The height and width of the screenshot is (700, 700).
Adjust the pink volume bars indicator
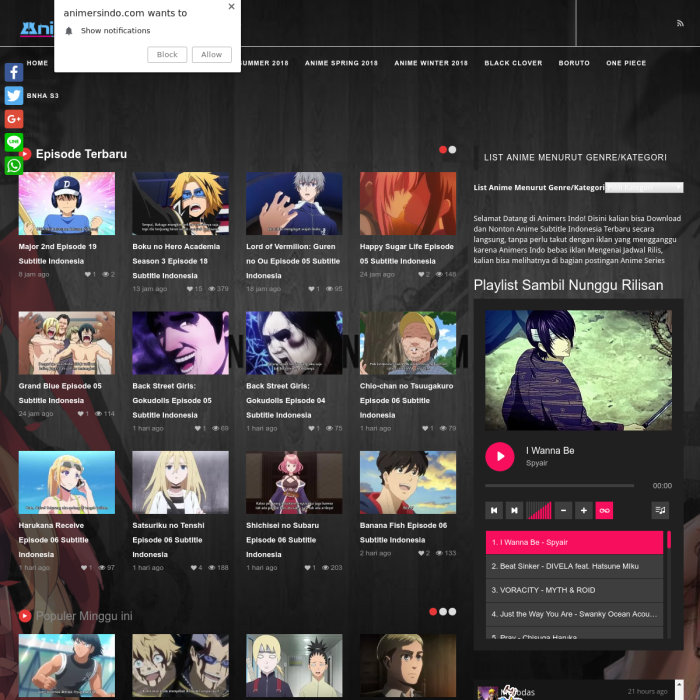tap(539, 510)
